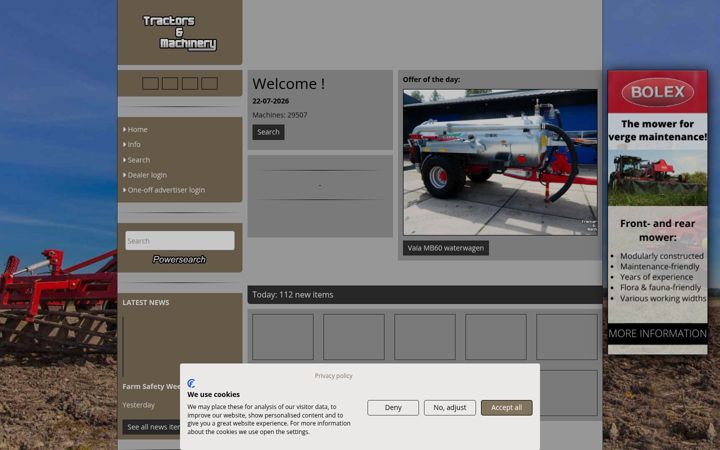720x450 pixels.
Task: Open the Privacy policy link
Action: pyautogui.click(x=333, y=376)
